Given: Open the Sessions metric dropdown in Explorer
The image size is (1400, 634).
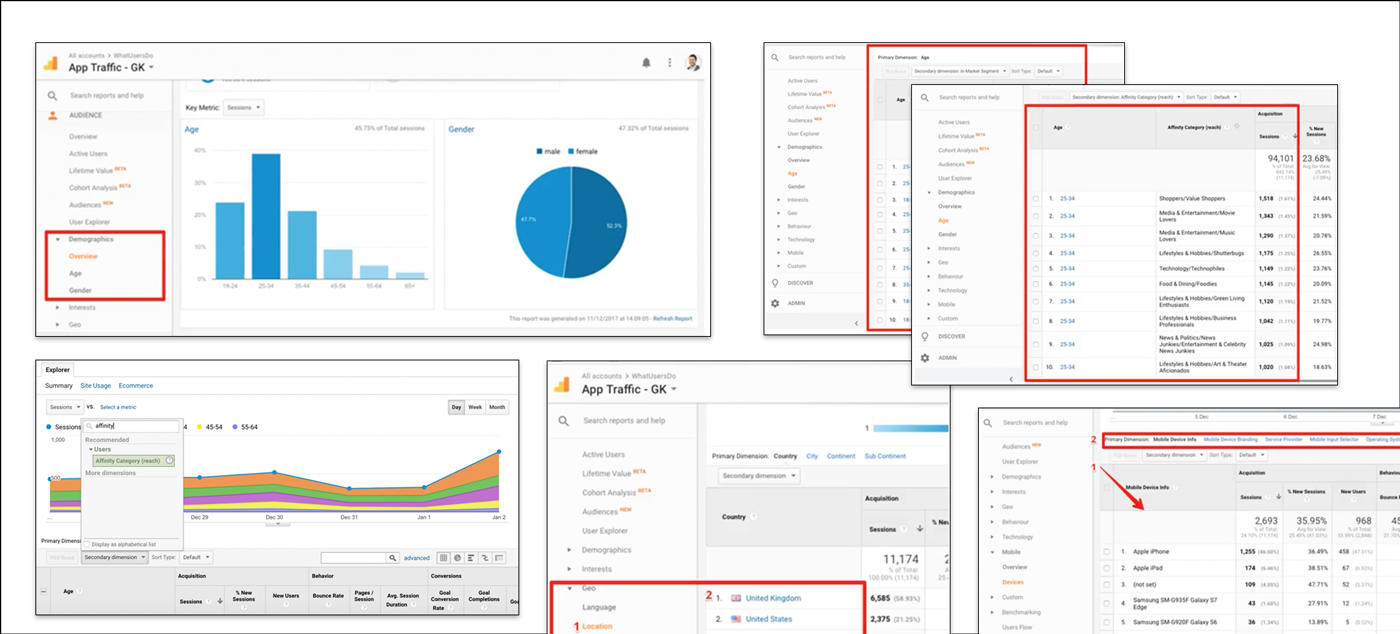Looking at the screenshot, I should [65, 407].
